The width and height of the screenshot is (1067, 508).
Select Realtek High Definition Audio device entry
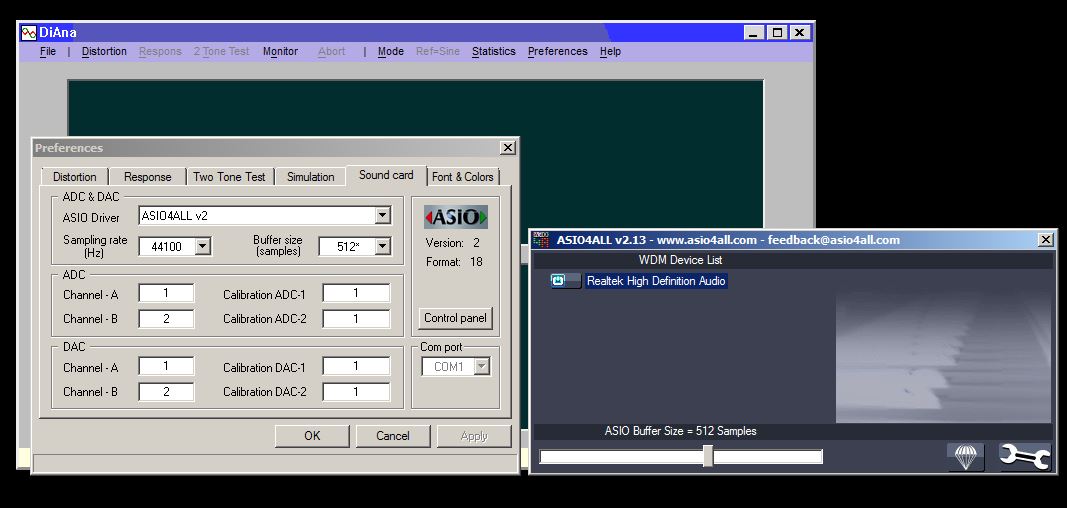pos(656,281)
